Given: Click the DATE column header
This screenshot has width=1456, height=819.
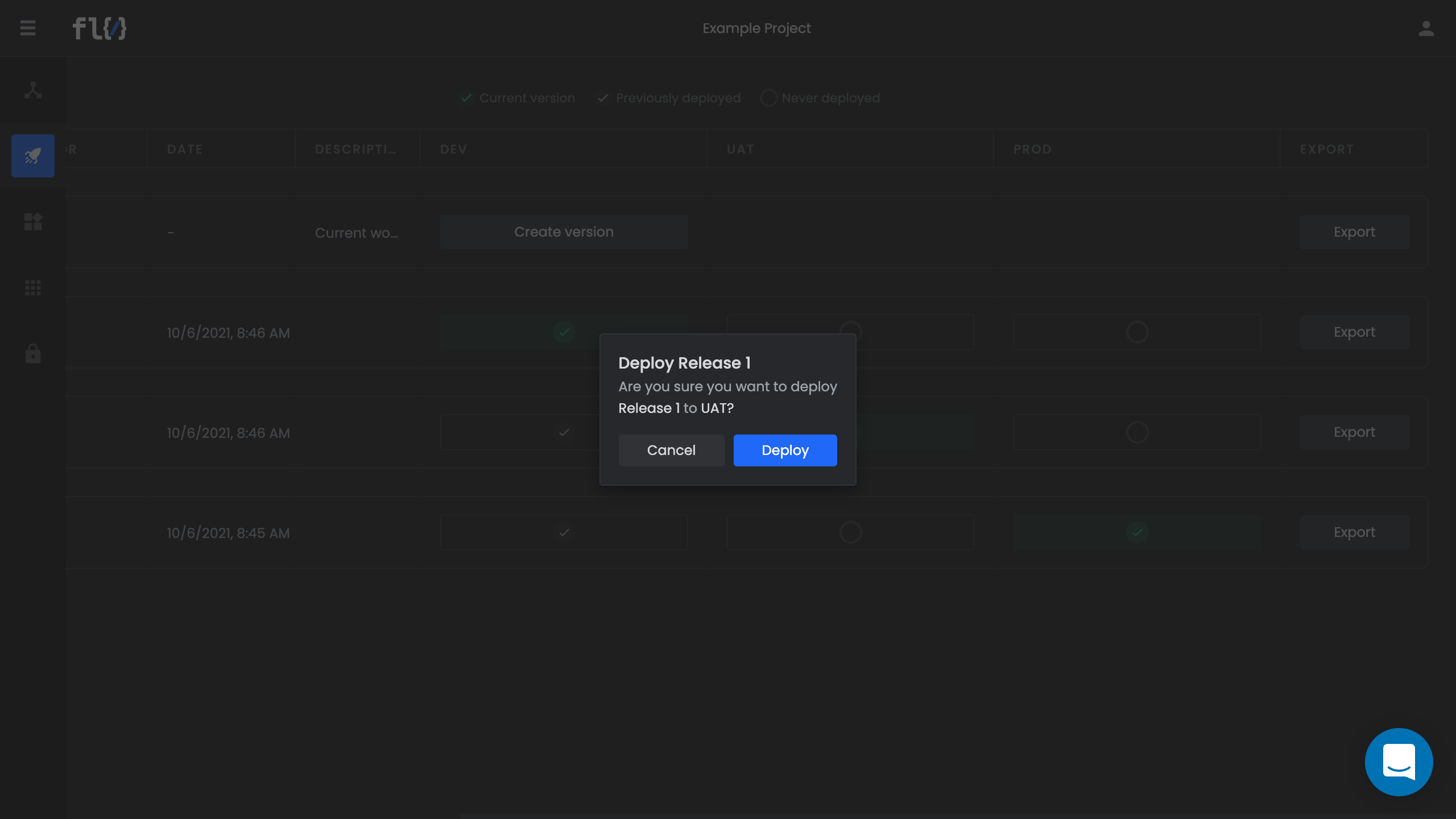Looking at the screenshot, I should (185, 149).
